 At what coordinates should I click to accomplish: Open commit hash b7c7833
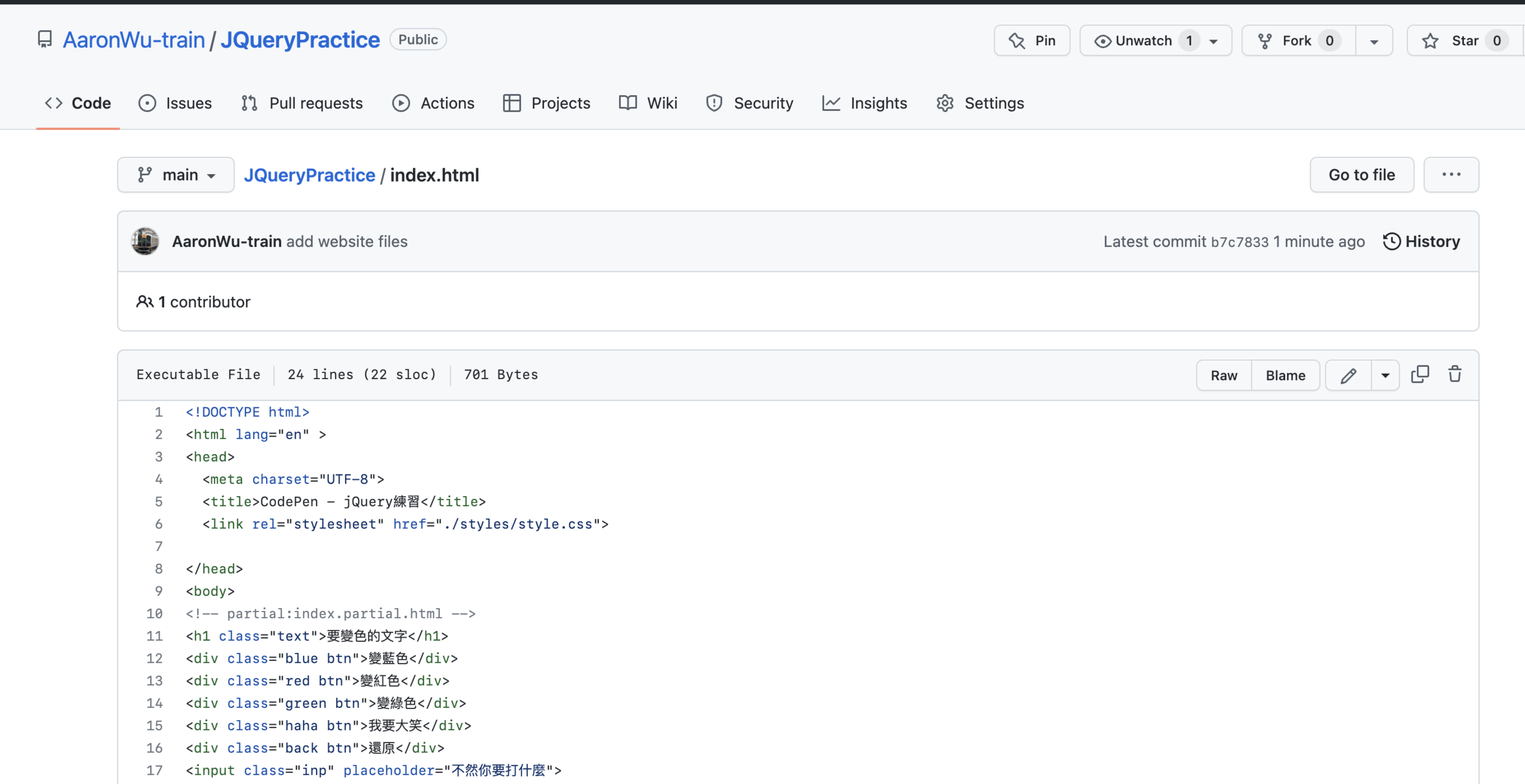click(x=1240, y=242)
